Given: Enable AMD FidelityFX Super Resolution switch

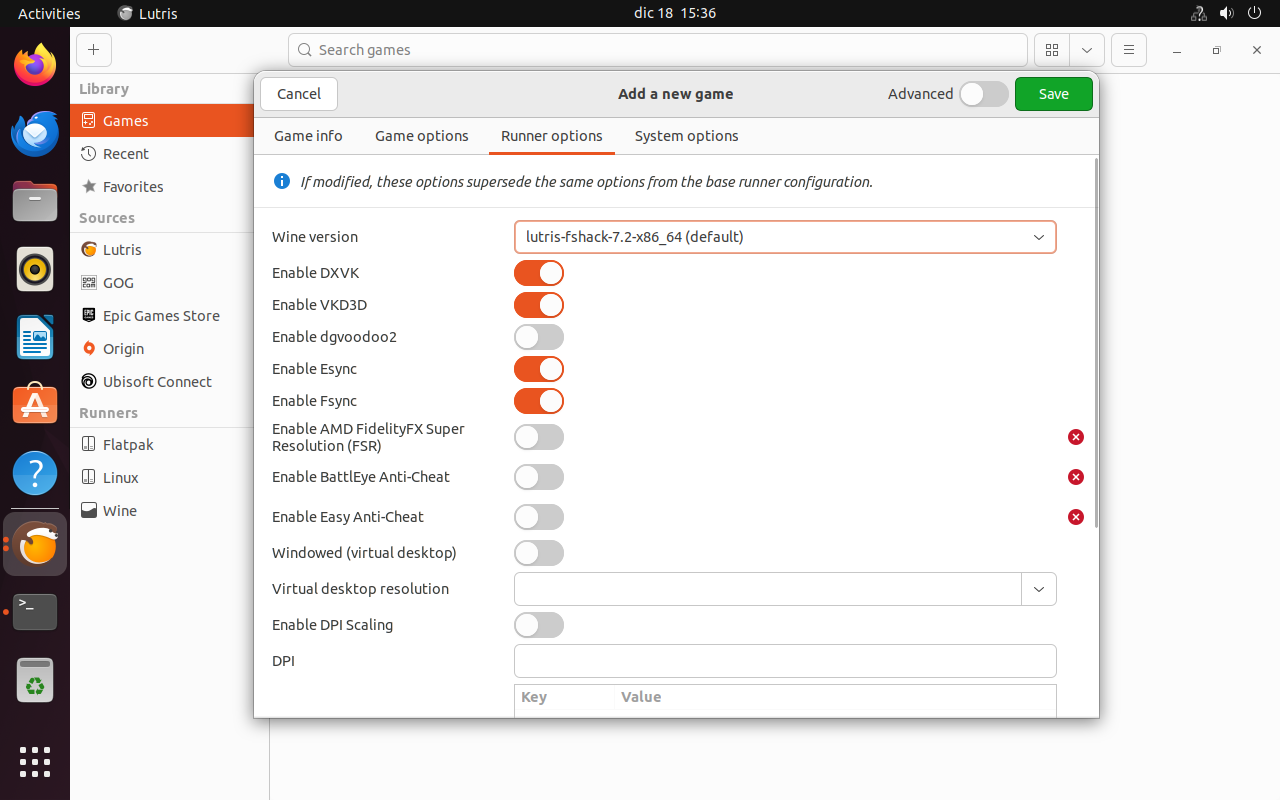Looking at the screenshot, I should pyautogui.click(x=539, y=437).
